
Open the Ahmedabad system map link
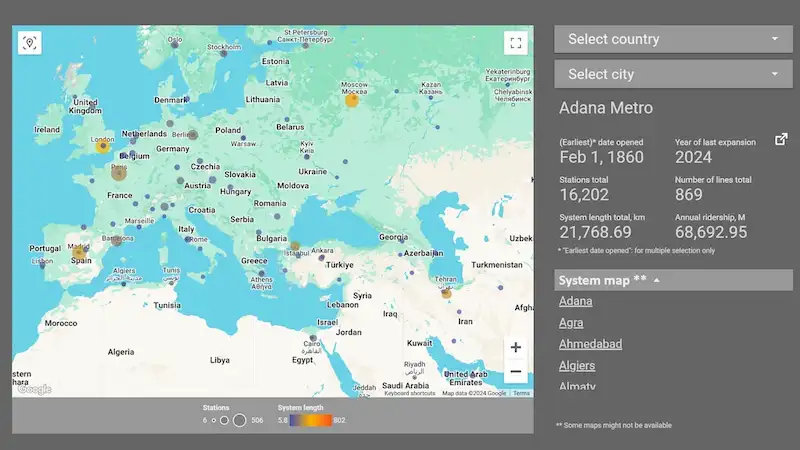590,344
